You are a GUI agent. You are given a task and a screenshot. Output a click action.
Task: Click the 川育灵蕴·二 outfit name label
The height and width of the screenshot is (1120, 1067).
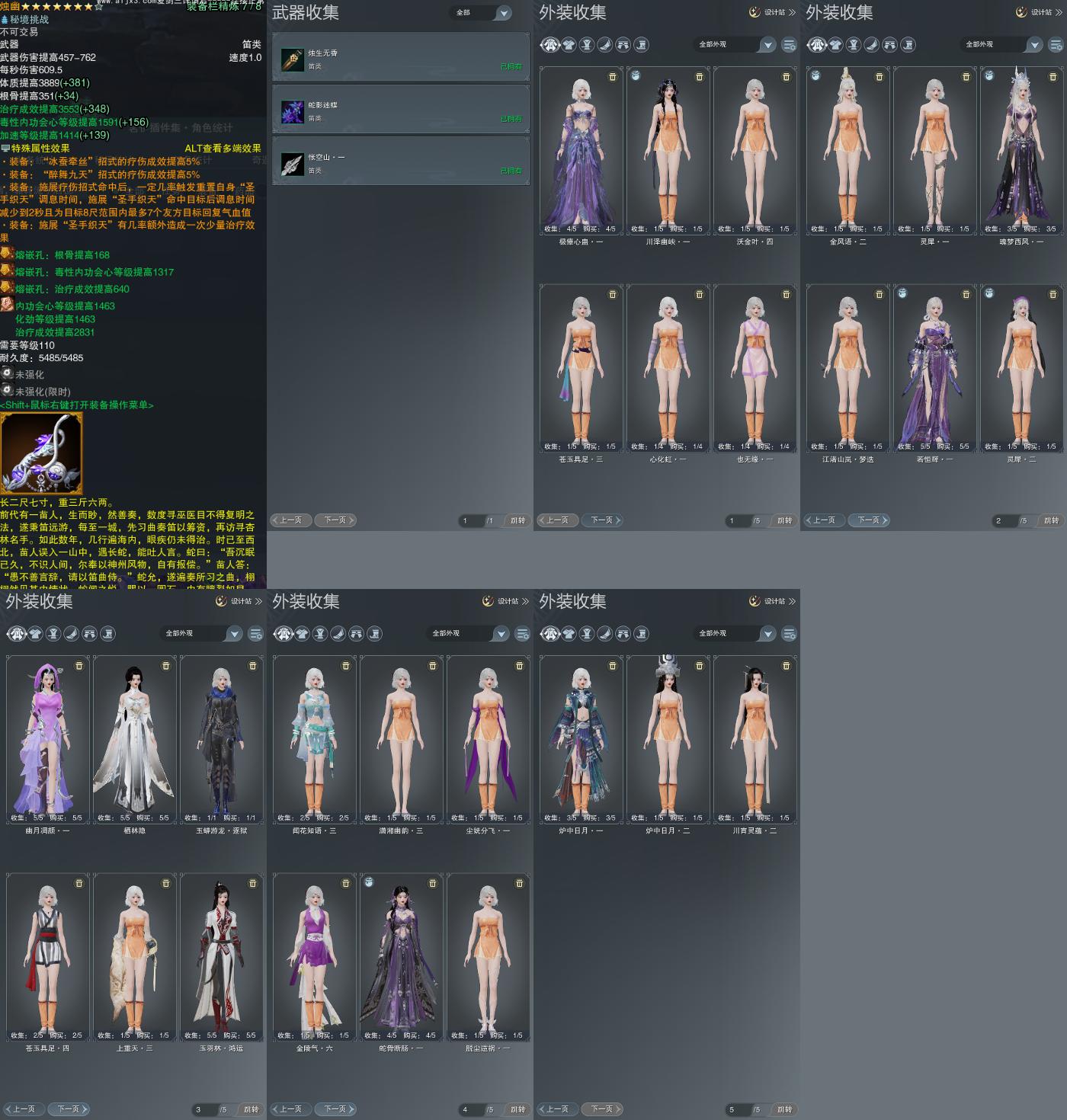click(x=755, y=830)
